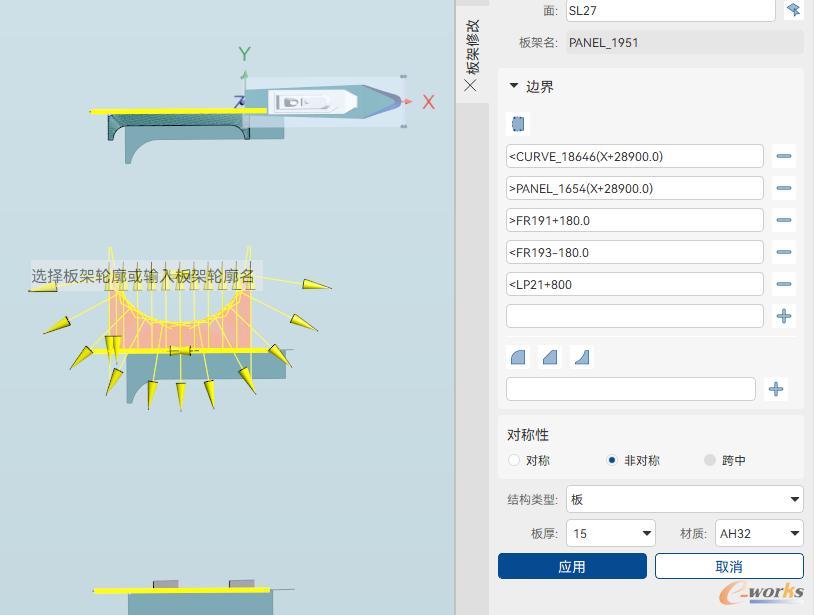Click the ship overview thumbnail in viewport

tap(324, 102)
